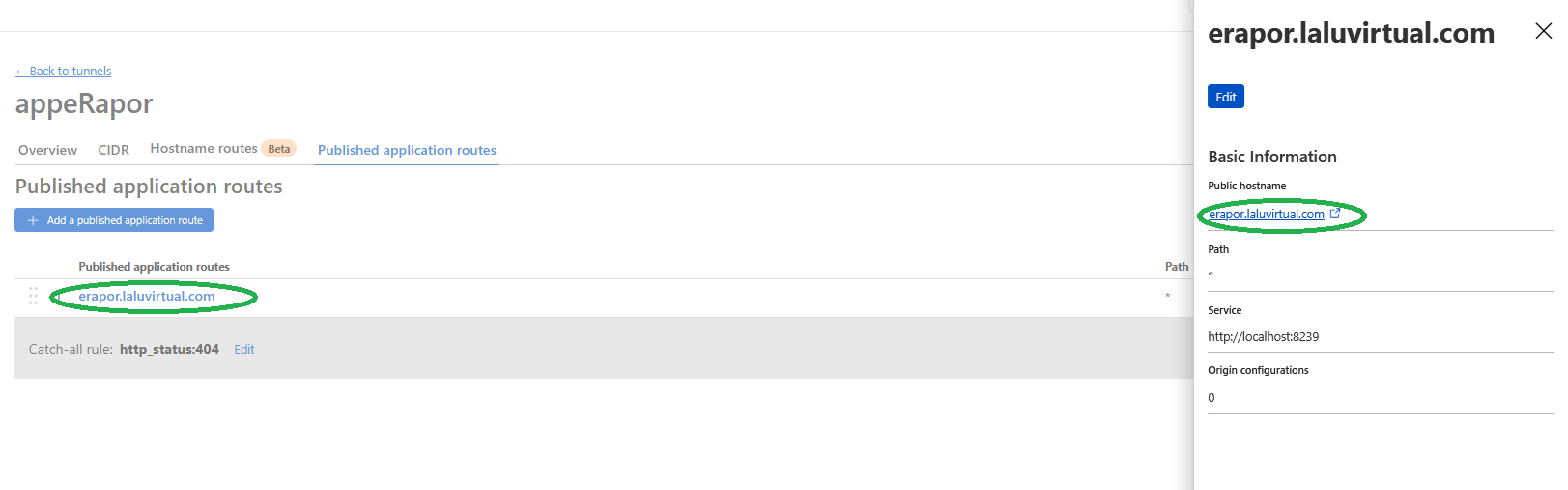This screenshot has width=1568, height=490.
Task: Select the Hostname routes tab
Action: pyautogui.click(x=203, y=149)
